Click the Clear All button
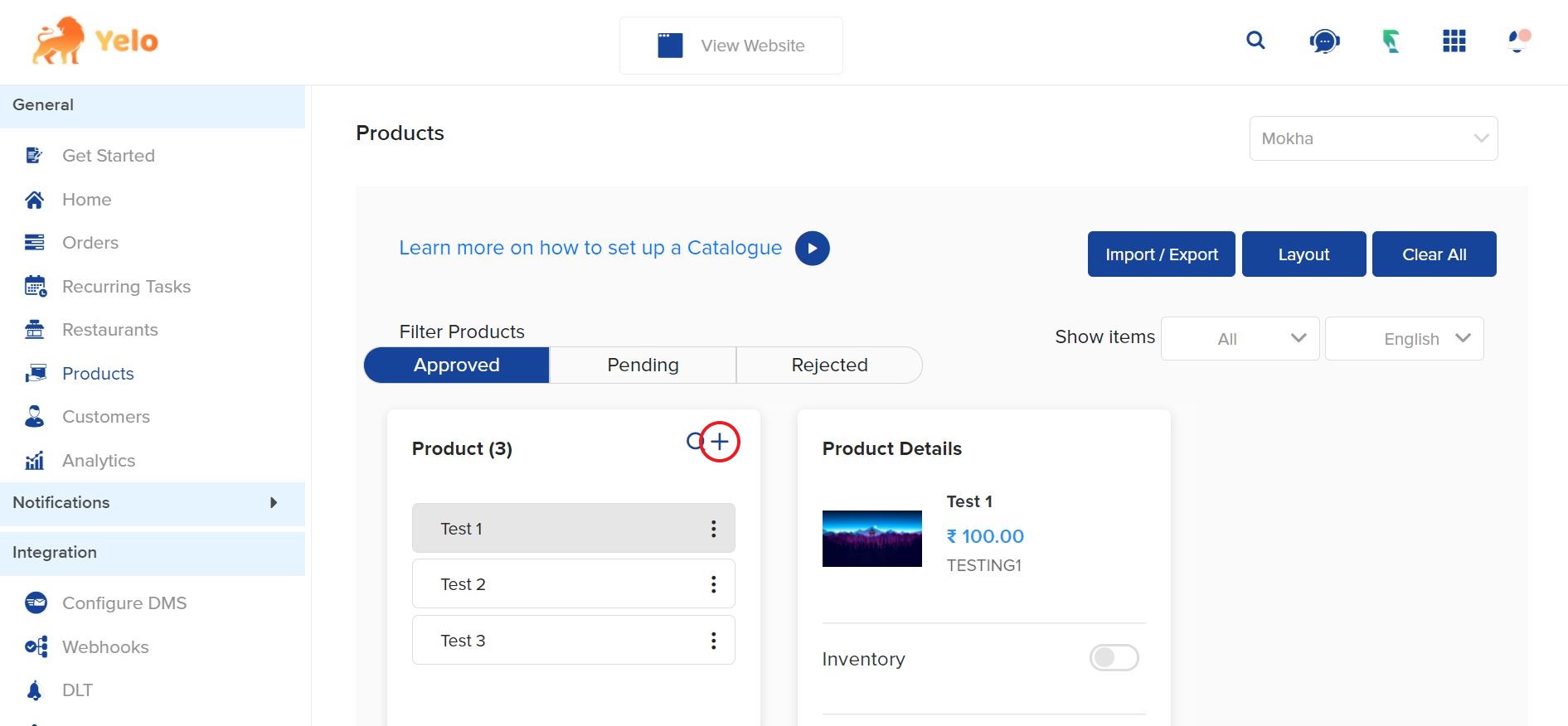The width and height of the screenshot is (1568, 726). (1434, 254)
